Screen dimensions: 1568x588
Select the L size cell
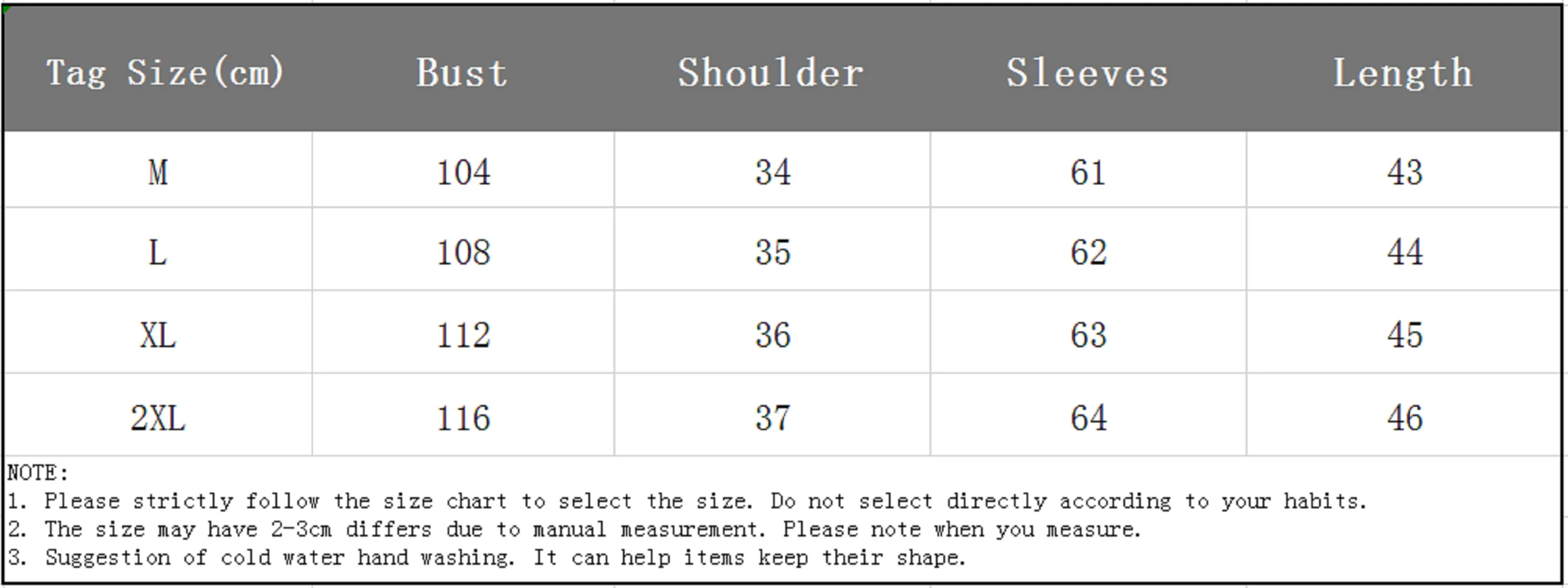(158, 252)
